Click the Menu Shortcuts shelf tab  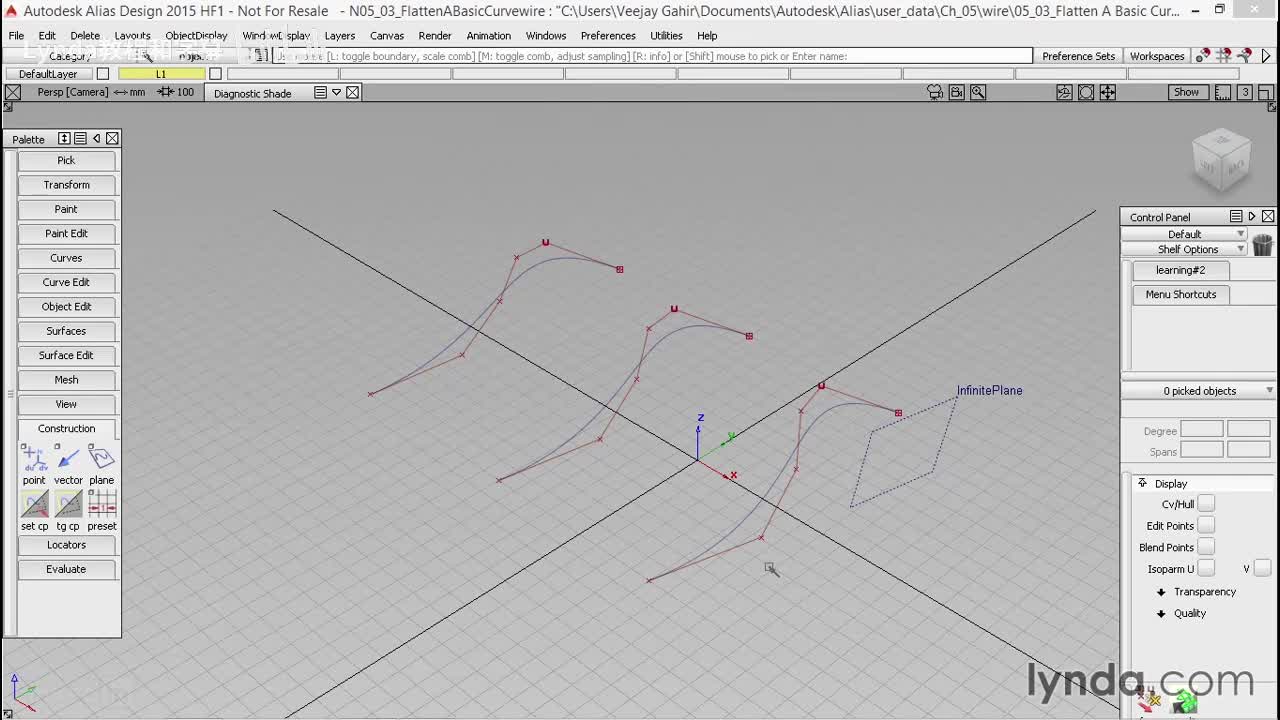[x=1180, y=294]
